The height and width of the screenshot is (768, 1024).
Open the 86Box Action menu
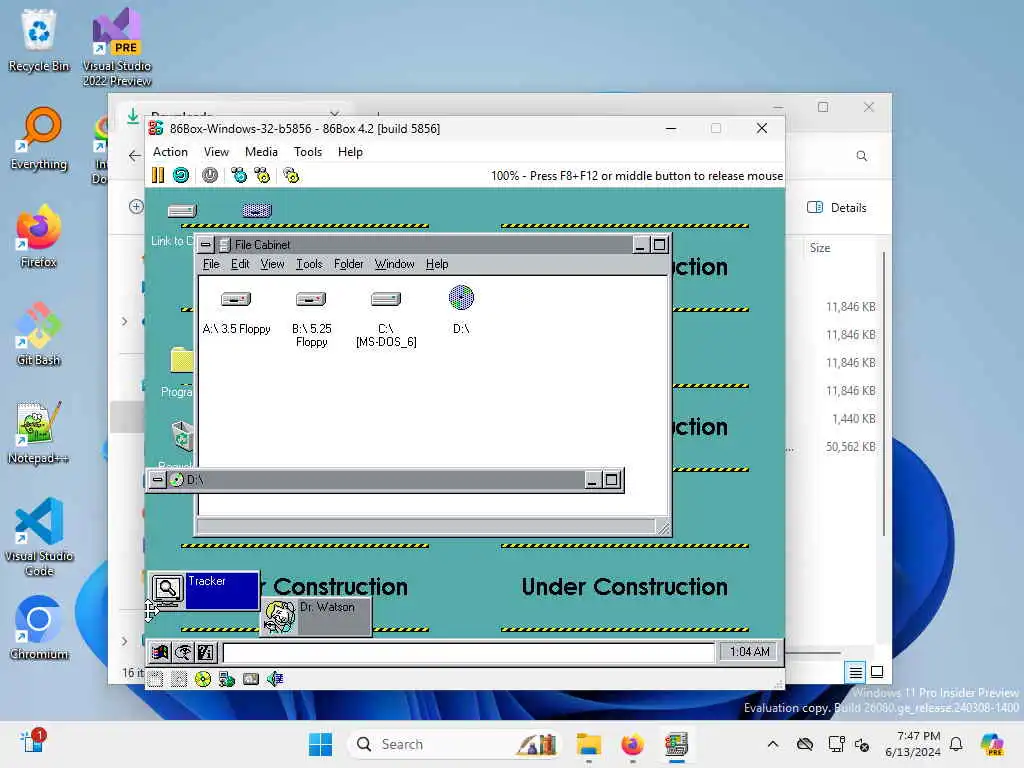click(170, 152)
